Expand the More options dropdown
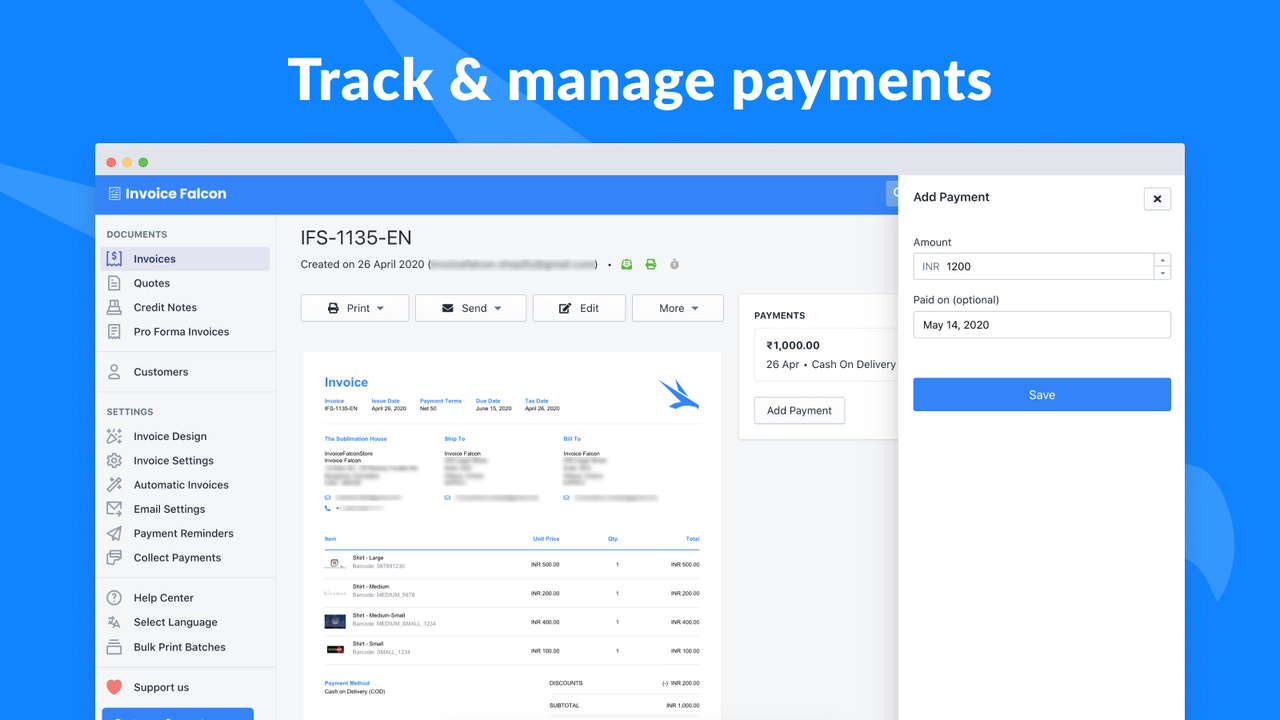 [x=677, y=308]
